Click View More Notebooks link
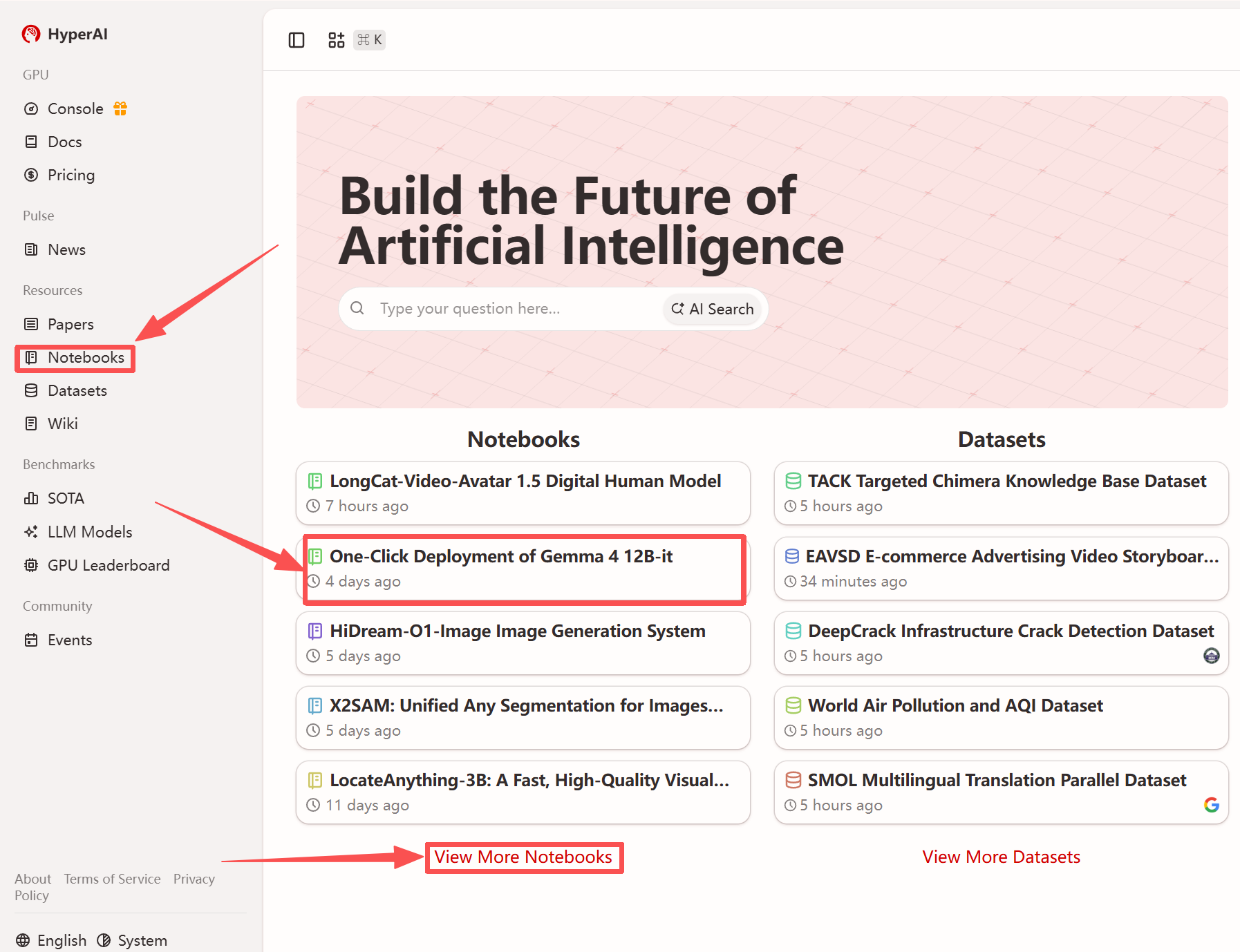Image resolution: width=1240 pixels, height=952 pixels. (523, 857)
